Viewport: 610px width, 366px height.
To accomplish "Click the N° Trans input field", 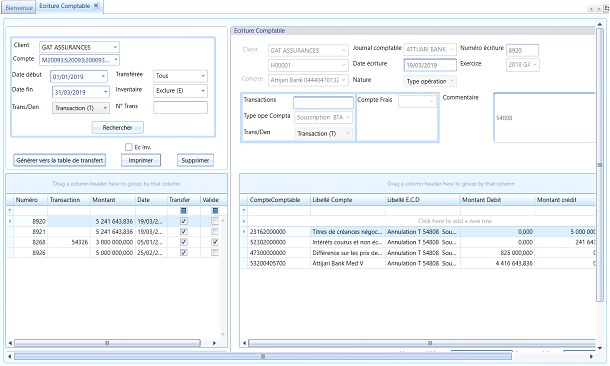I will [x=180, y=107].
